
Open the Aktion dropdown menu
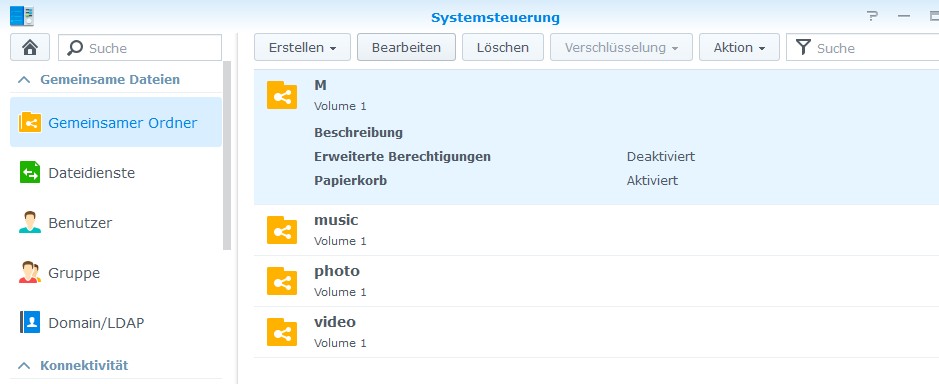point(739,47)
